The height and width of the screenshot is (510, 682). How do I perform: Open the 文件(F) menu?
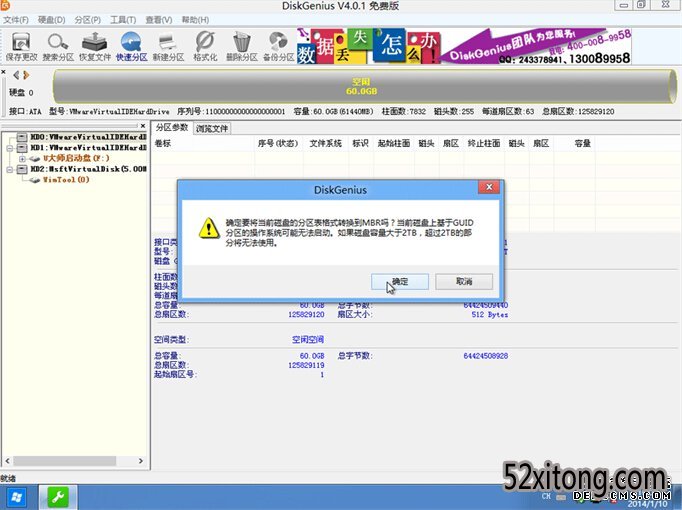pos(16,20)
